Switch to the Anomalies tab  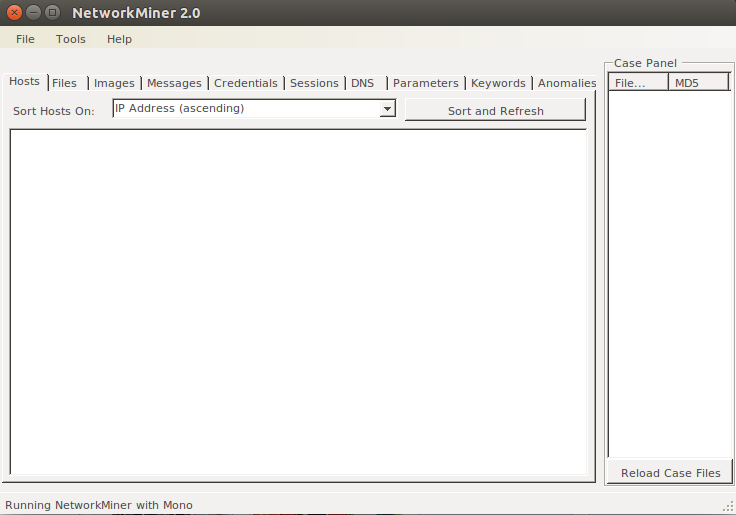click(x=567, y=83)
